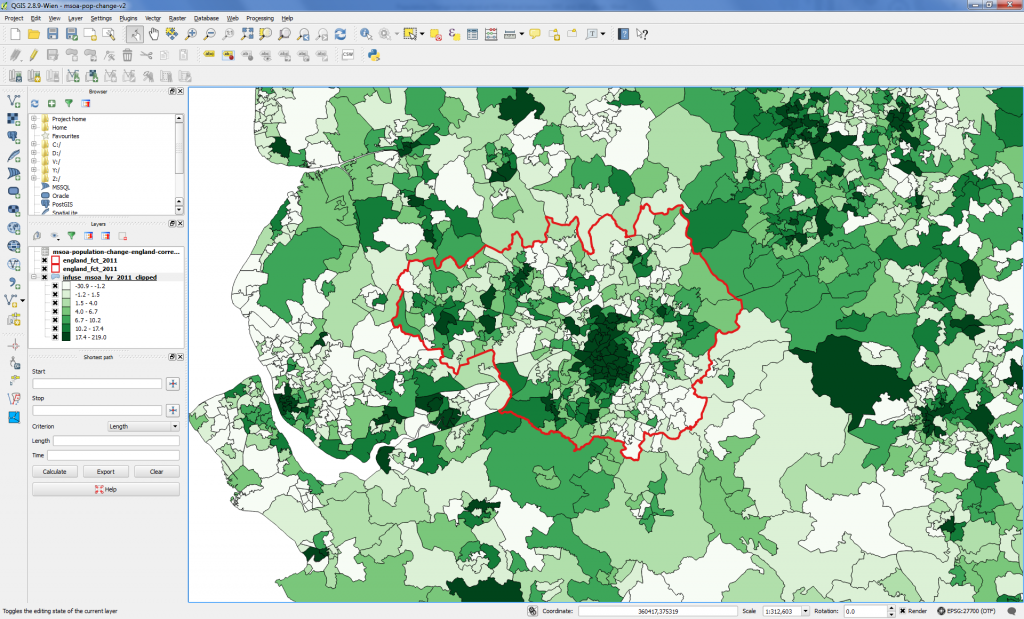Open the attribute table icon

coord(473,34)
